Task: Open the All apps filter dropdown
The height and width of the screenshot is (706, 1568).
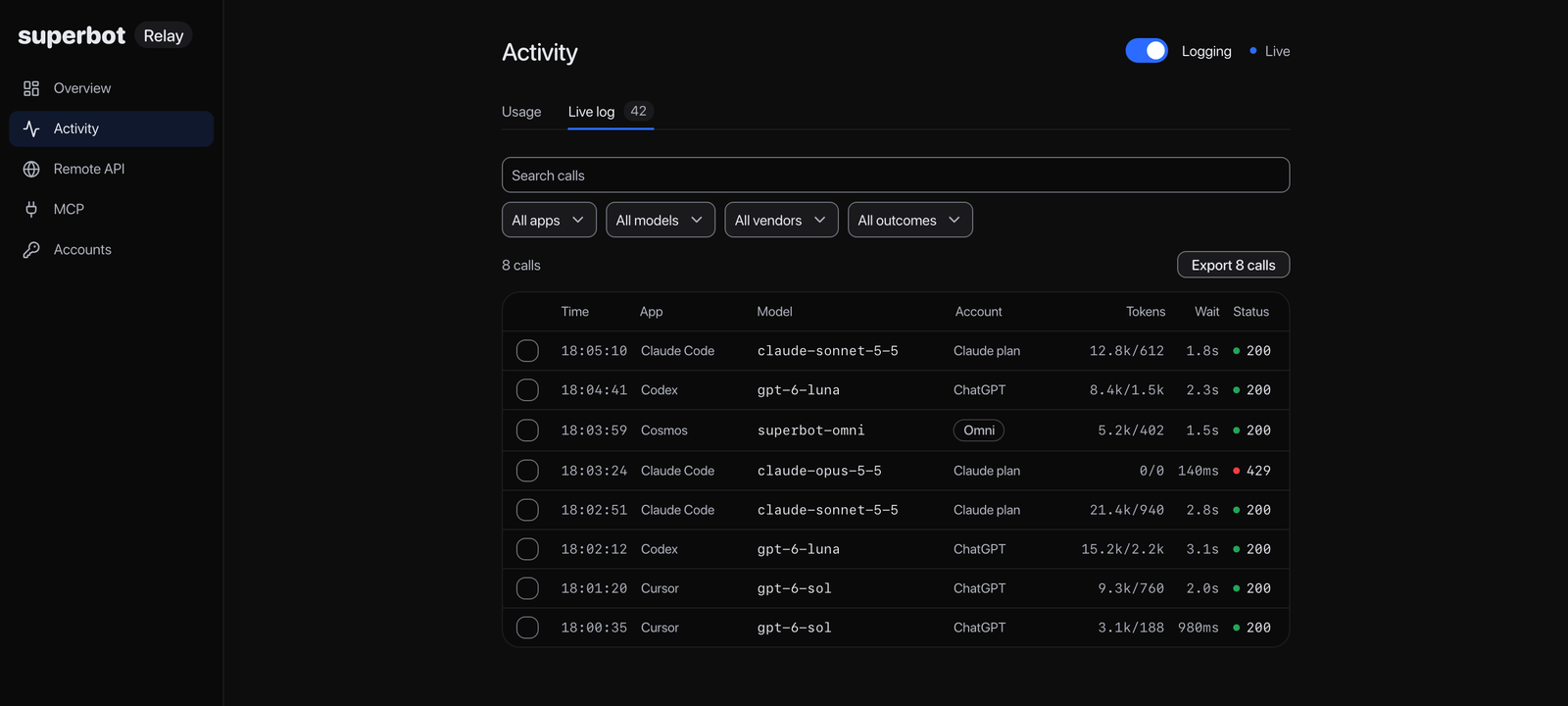Action: point(549,220)
